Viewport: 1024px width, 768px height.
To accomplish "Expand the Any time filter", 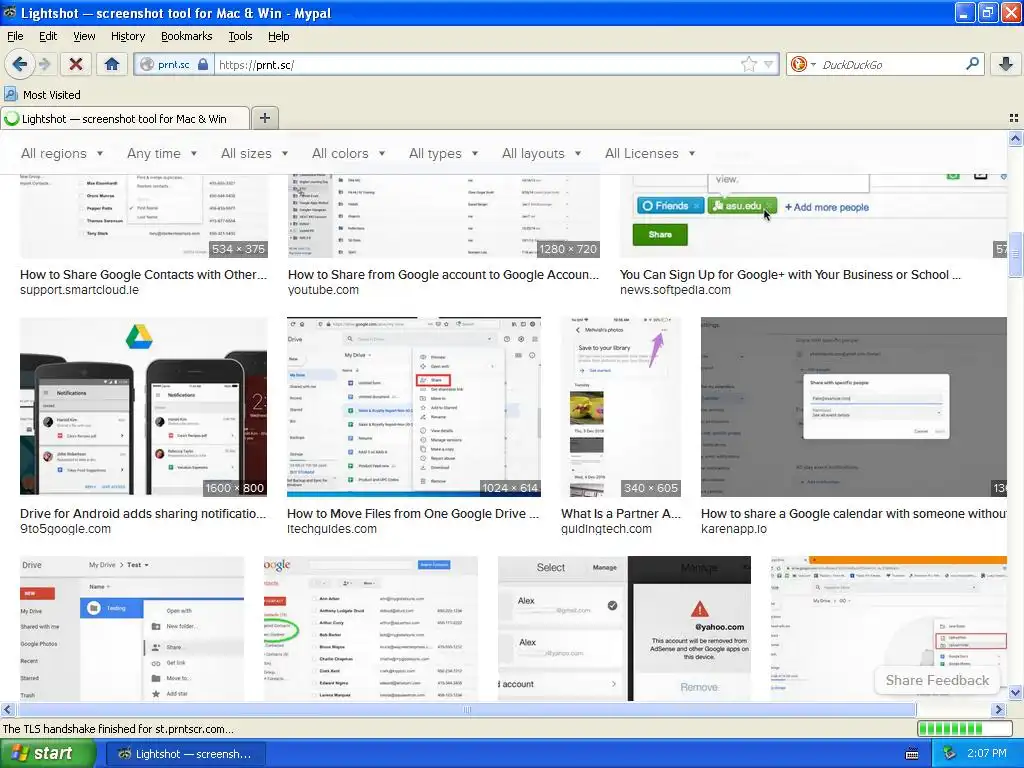I will 162,153.
